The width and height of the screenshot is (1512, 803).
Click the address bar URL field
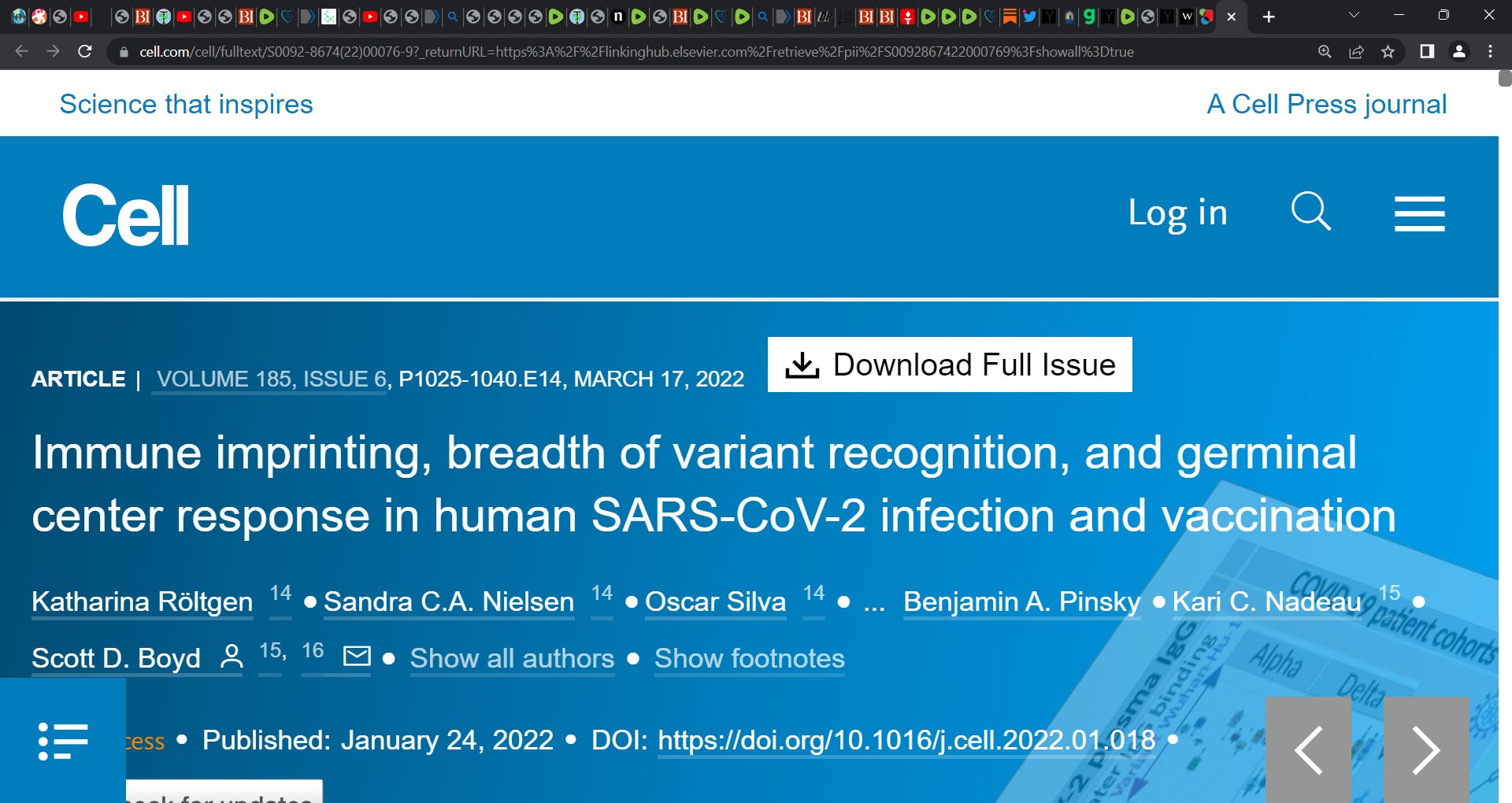click(x=636, y=52)
